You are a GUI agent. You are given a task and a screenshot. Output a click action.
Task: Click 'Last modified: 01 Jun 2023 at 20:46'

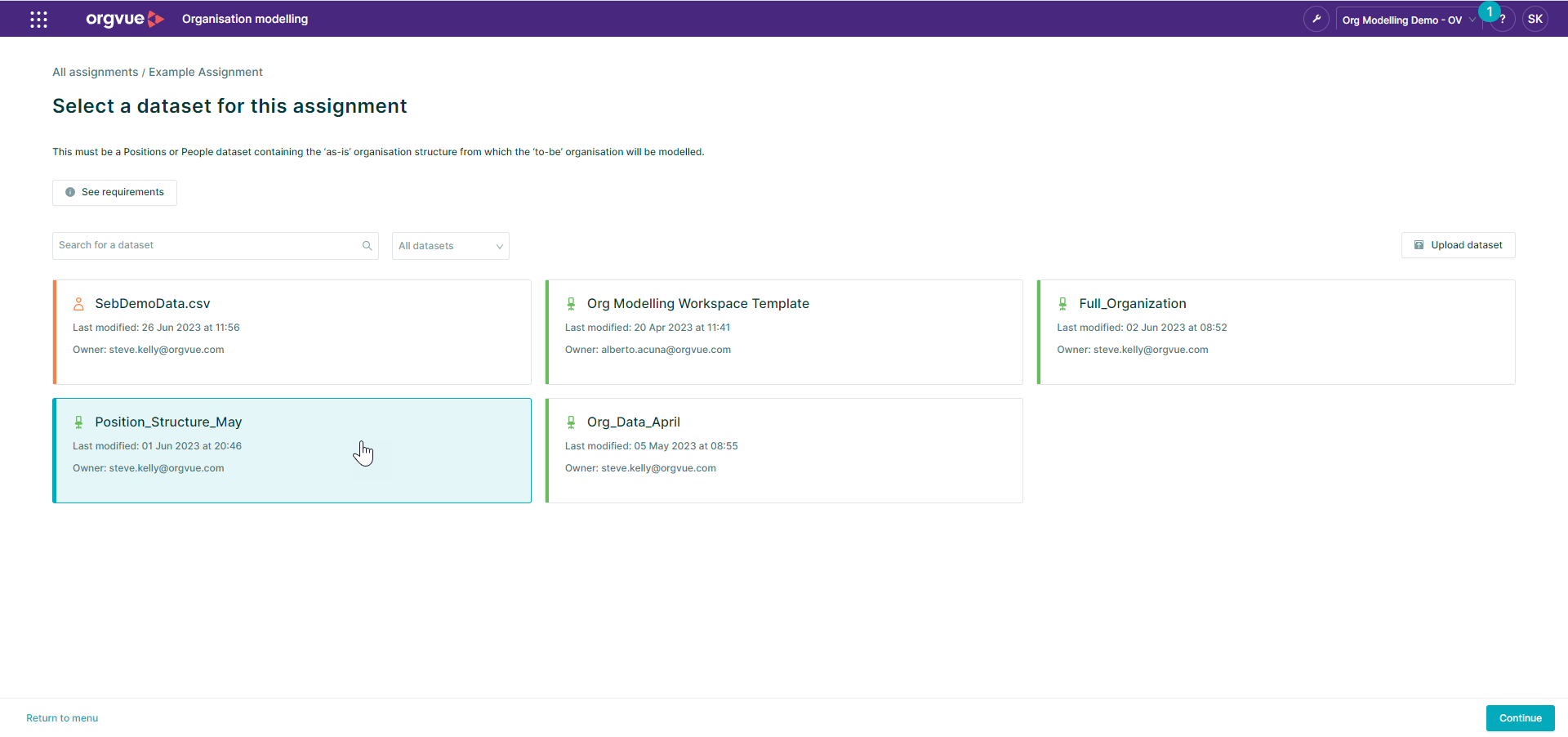(x=157, y=446)
